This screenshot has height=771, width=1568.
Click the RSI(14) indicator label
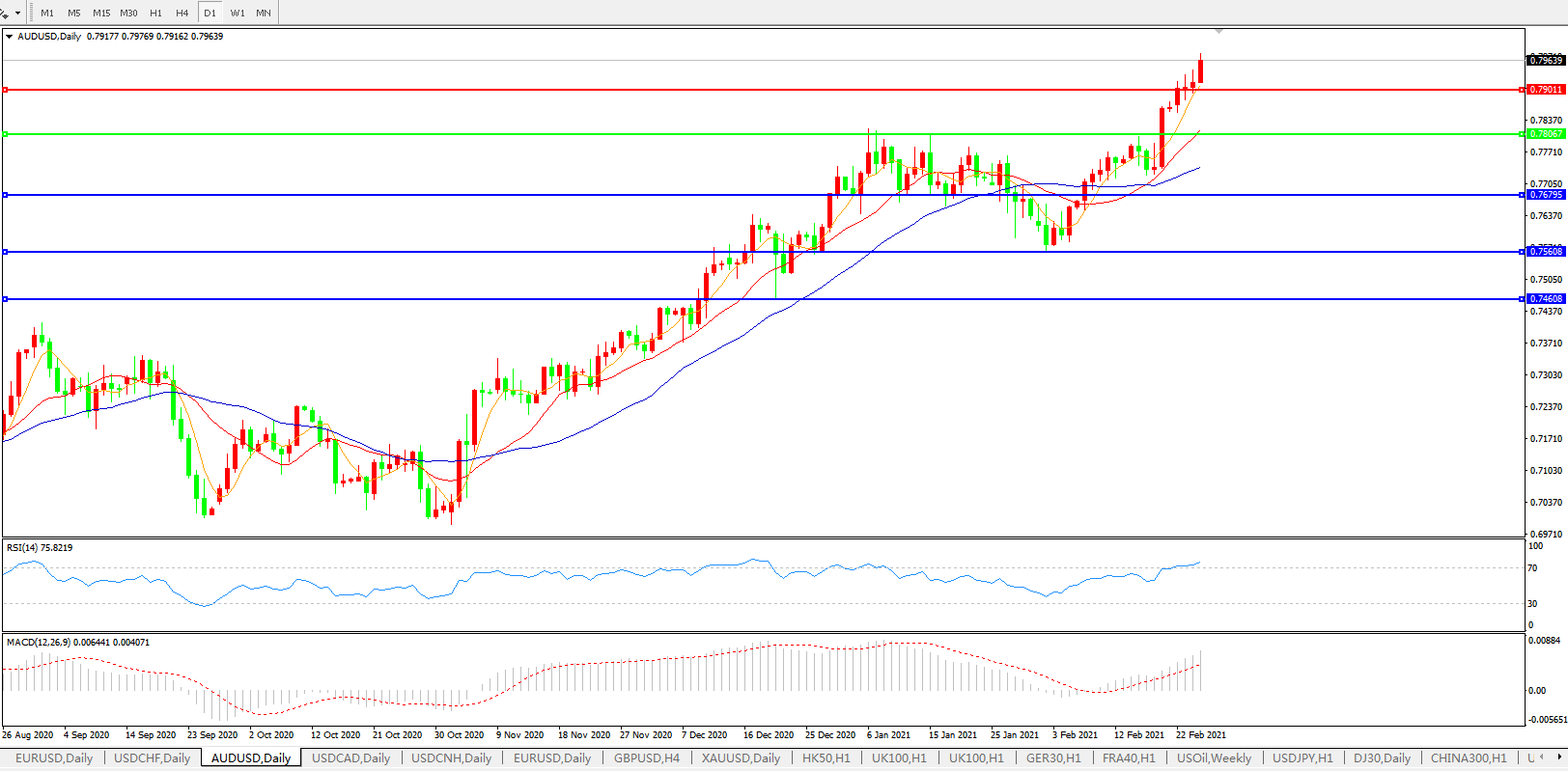tap(39, 548)
